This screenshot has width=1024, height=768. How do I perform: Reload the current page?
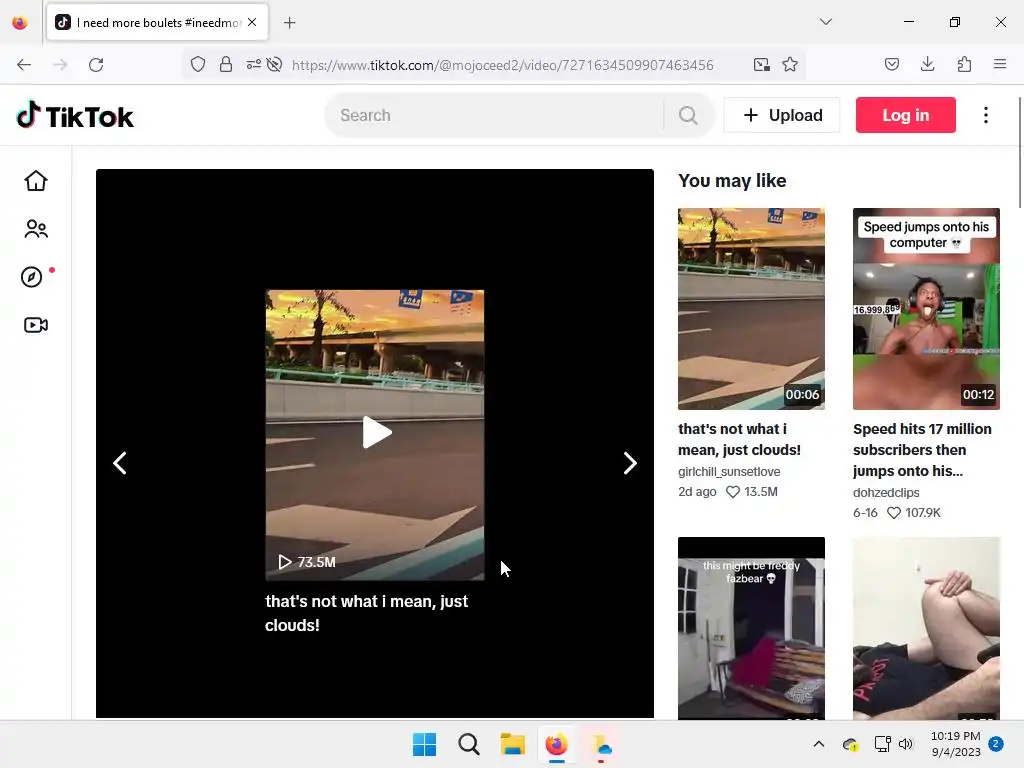96,65
